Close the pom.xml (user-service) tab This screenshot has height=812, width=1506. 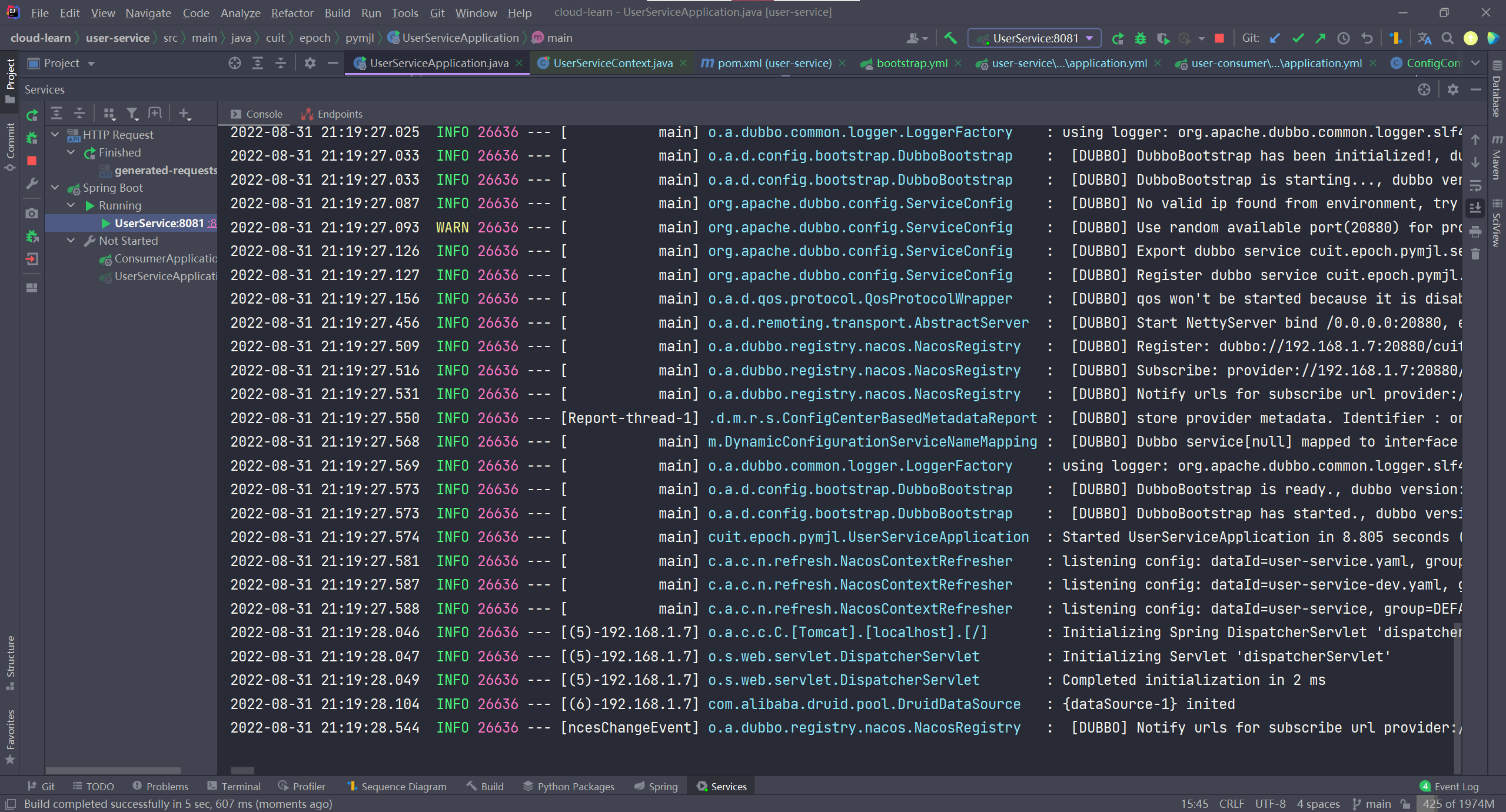pyautogui.click(x=843, y=63)
